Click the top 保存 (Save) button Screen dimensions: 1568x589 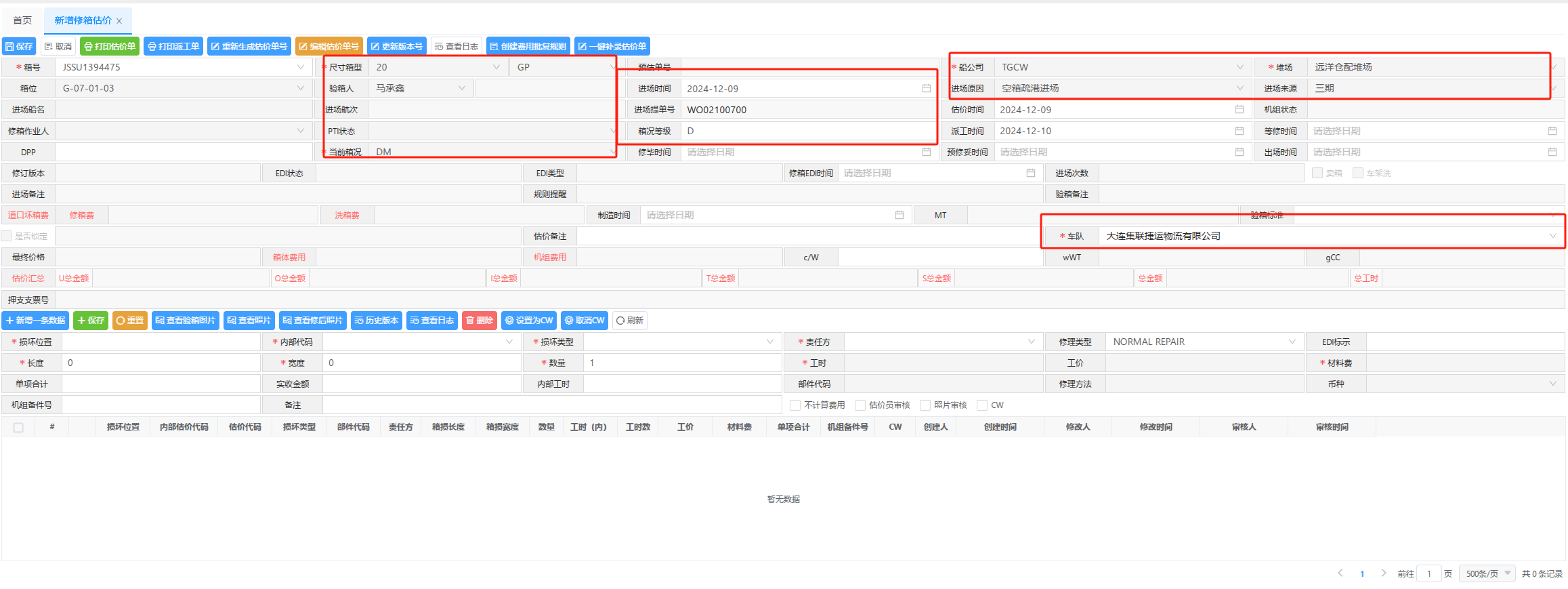point(19,46)
